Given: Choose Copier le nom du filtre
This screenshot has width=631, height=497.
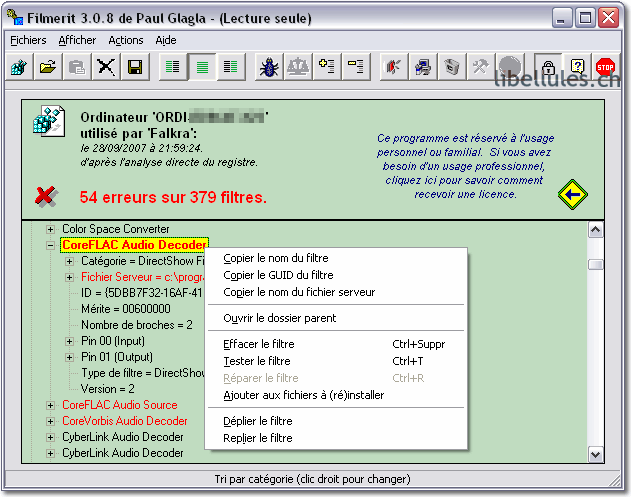Looking at the screenshot, I should (x=336, y=258).
